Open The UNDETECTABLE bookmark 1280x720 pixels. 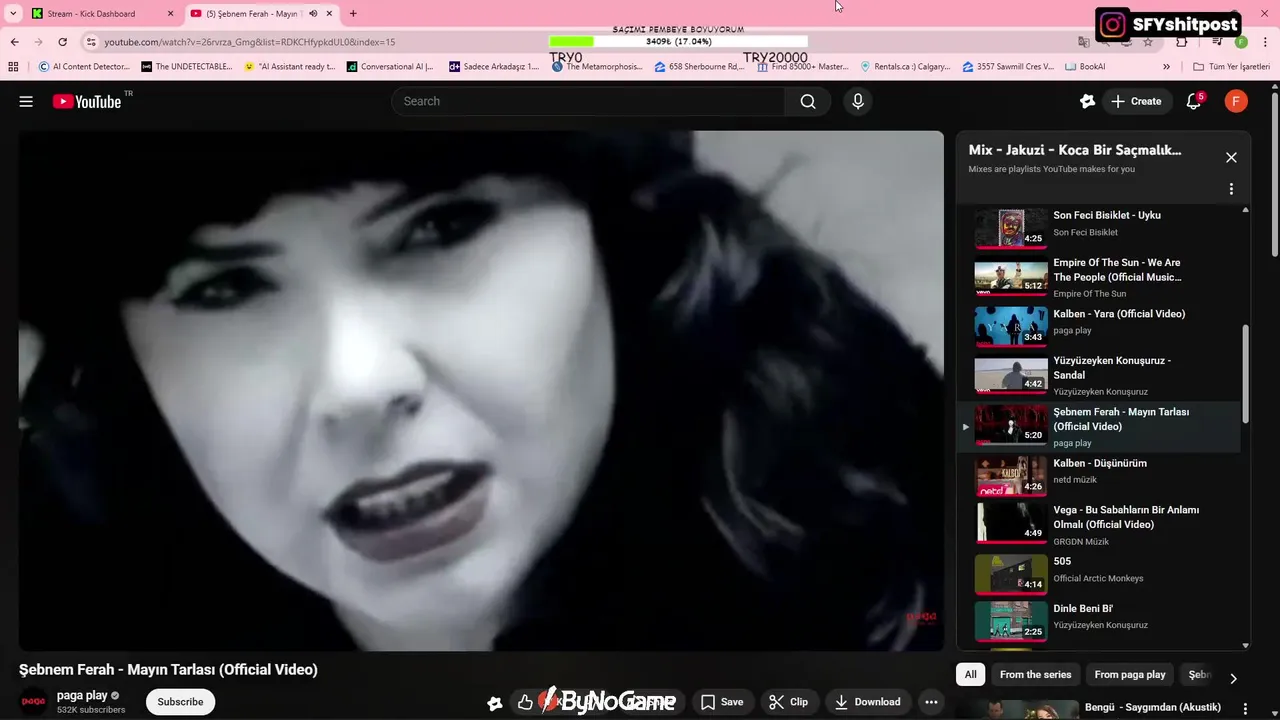click(x=187, y=66)
